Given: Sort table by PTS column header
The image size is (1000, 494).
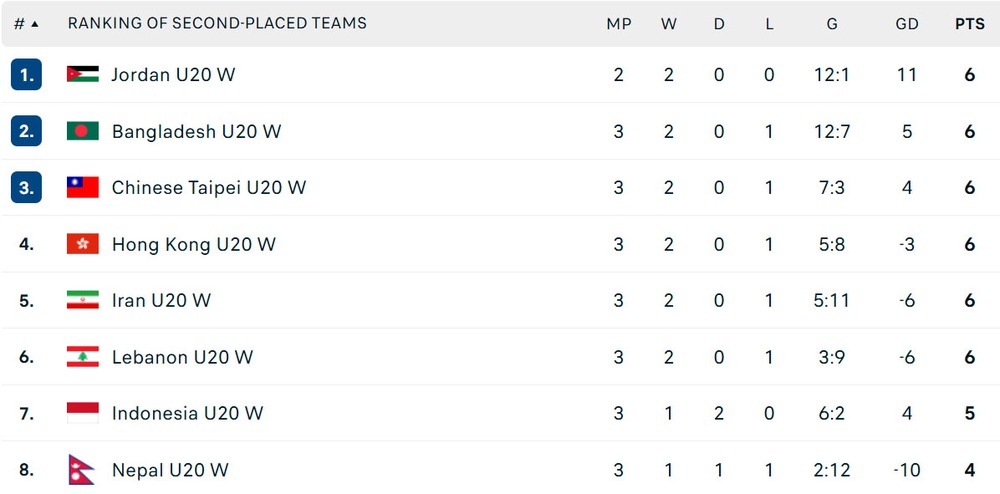Looking at the screenshot, I should pos(969,24).
